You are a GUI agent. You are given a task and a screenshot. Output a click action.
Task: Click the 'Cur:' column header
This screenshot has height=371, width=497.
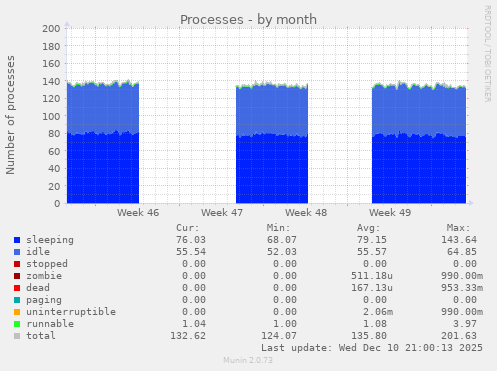point(188,228)
